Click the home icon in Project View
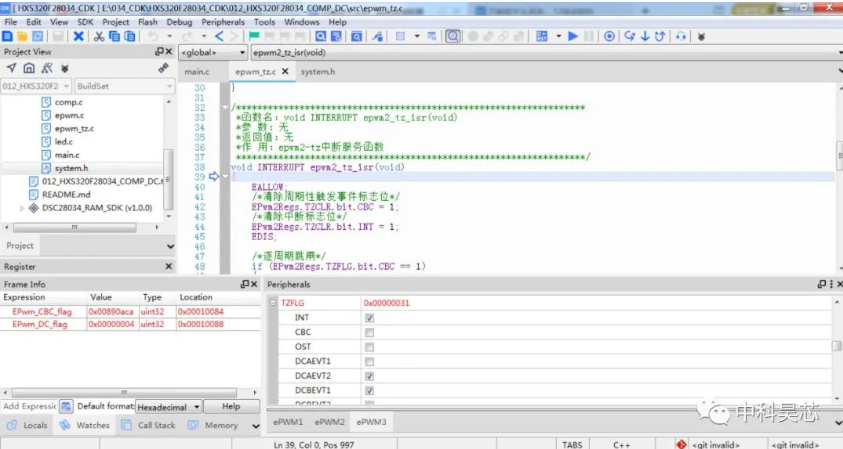 coord(29,68)
